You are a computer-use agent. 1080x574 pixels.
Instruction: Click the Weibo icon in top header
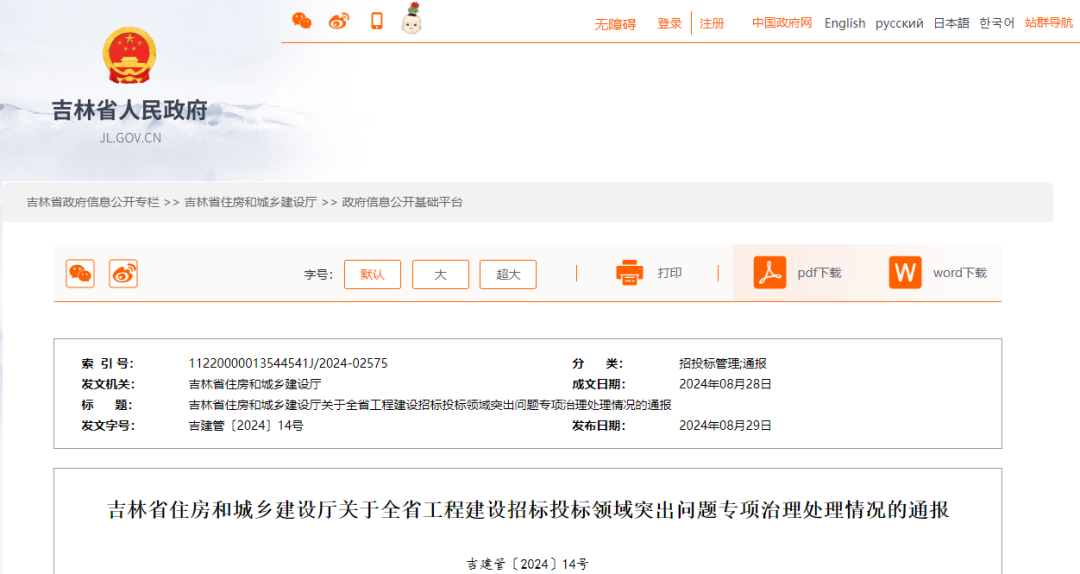click(x=339, y=21)
